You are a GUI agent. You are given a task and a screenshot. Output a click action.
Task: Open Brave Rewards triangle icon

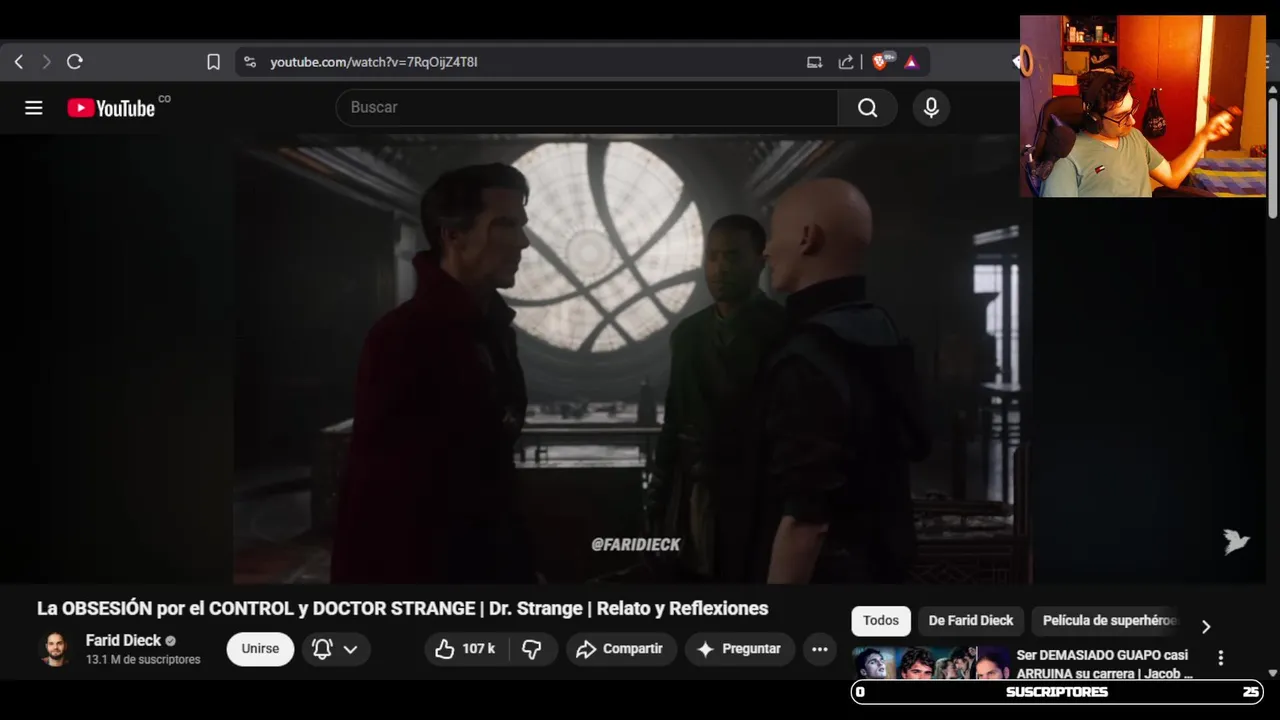point(911,62)
